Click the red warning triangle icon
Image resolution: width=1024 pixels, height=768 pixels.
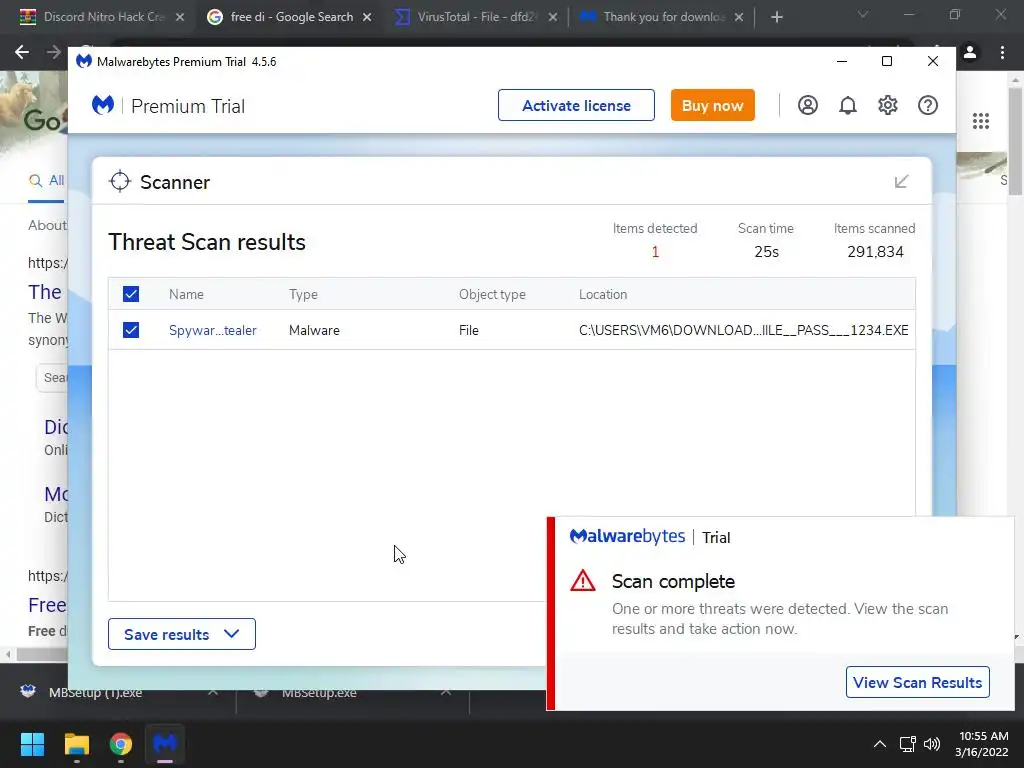click(583, 581)
